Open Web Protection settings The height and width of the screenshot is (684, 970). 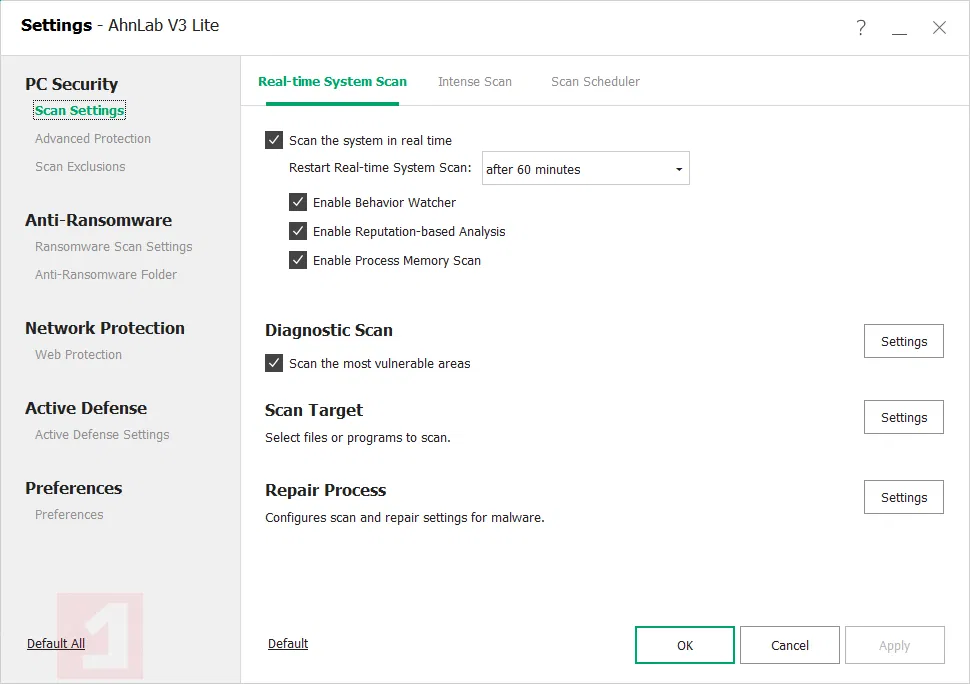[78, 354]
